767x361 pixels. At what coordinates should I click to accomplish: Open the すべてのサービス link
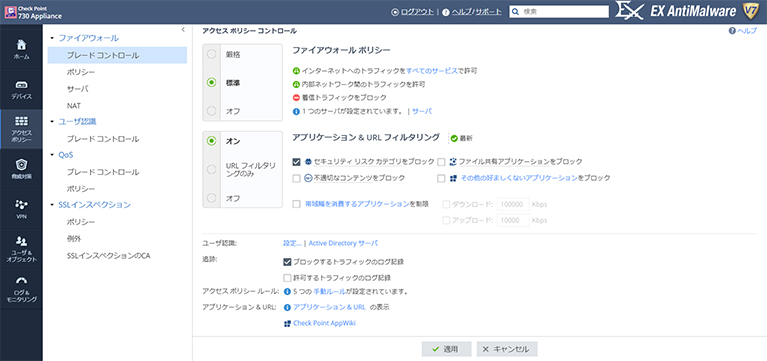[432, 71]
